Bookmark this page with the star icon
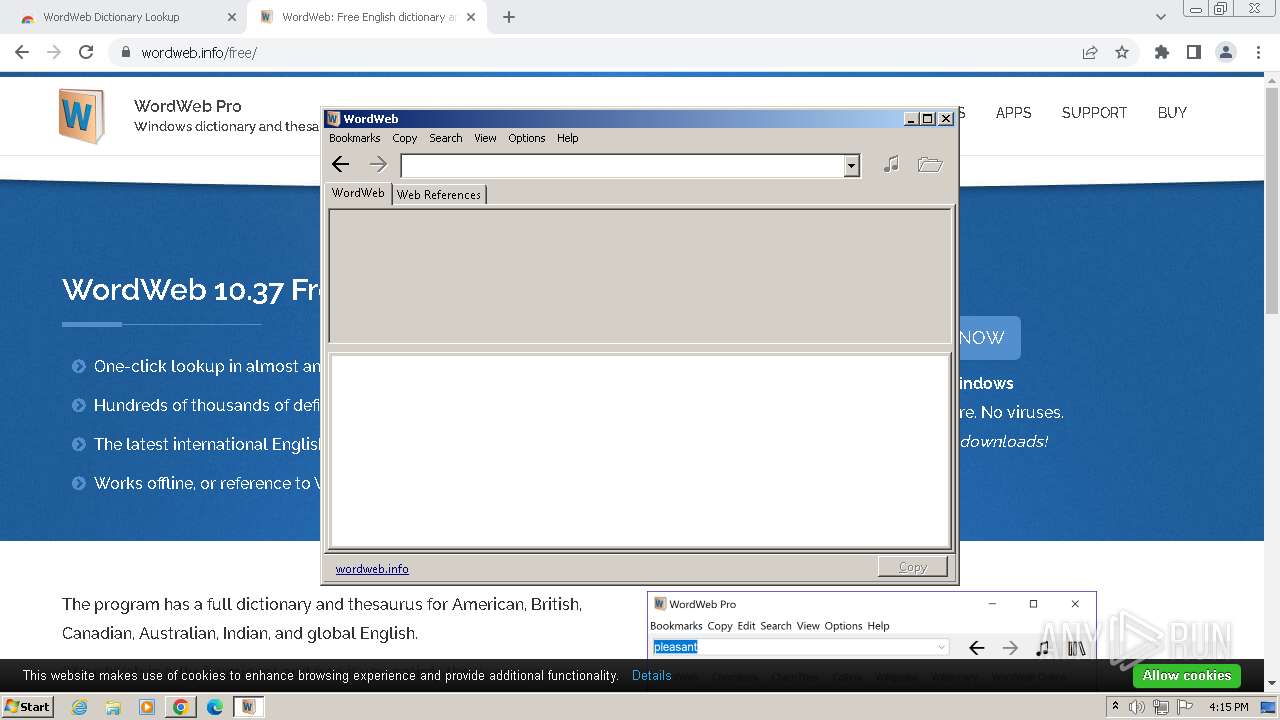 pyautogui.click(x=1122, y=52)
